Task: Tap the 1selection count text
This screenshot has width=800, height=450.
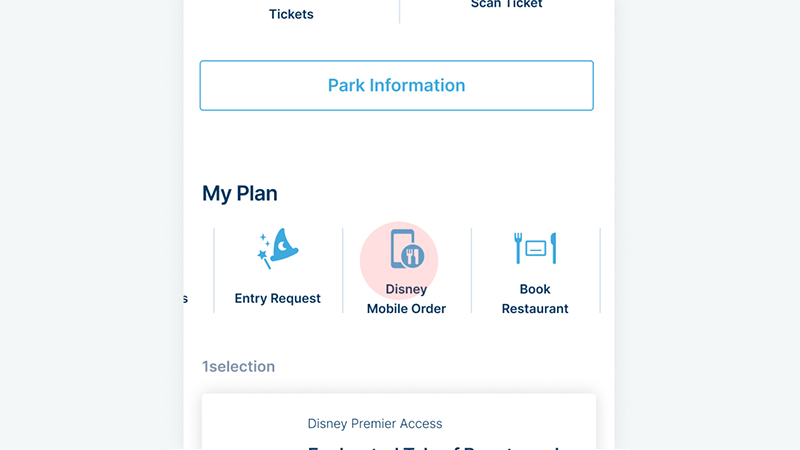Action: point(238,367)
